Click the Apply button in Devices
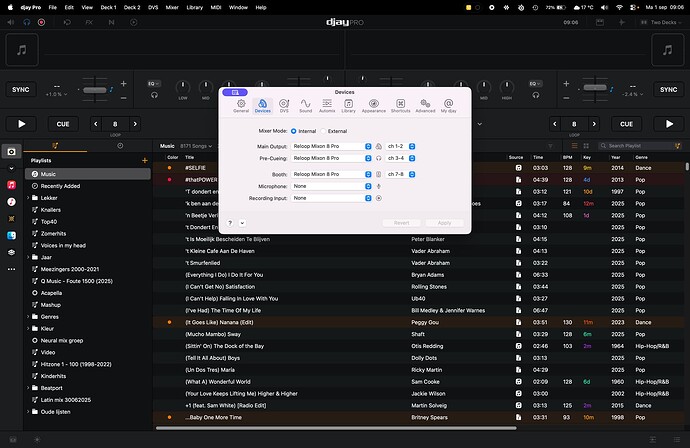The width and height of the screenshot is (690, 448). (x=444, y=223)
